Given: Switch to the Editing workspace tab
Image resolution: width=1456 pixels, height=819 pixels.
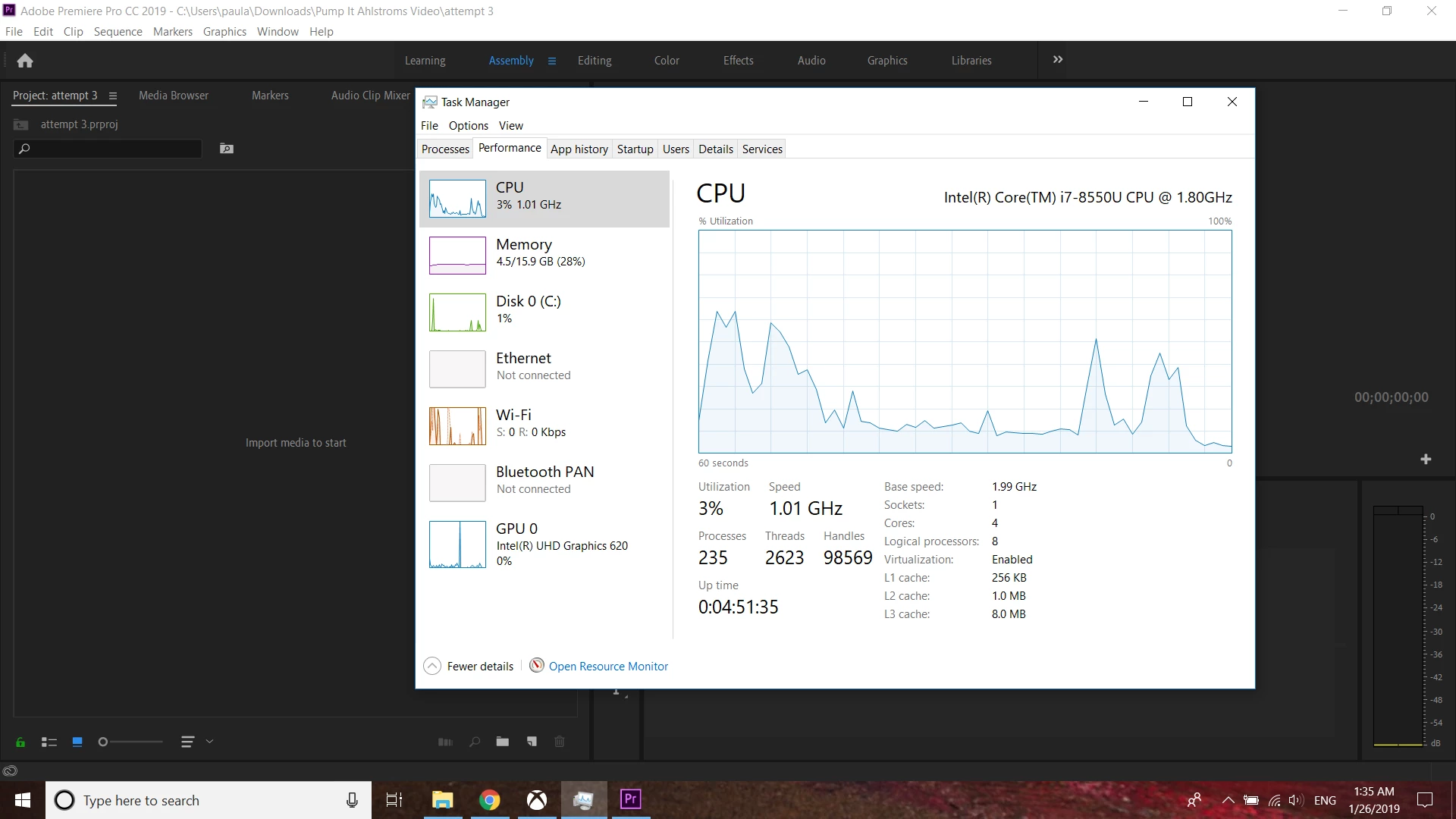Looking at the screenshot, I should (594, 61).
